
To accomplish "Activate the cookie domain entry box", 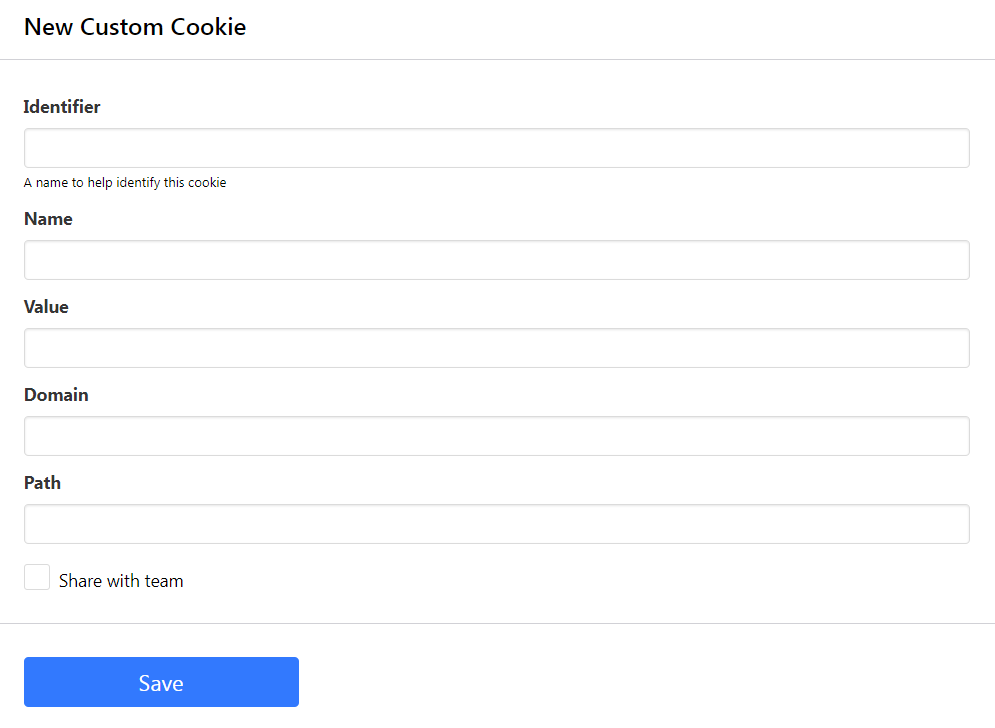I will [496, 436].
